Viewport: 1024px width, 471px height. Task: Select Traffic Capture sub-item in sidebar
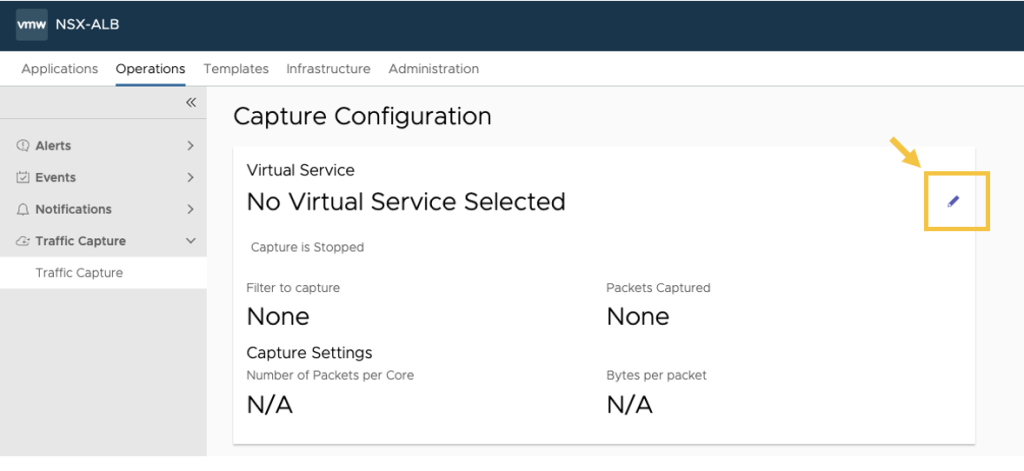(79, 273)
